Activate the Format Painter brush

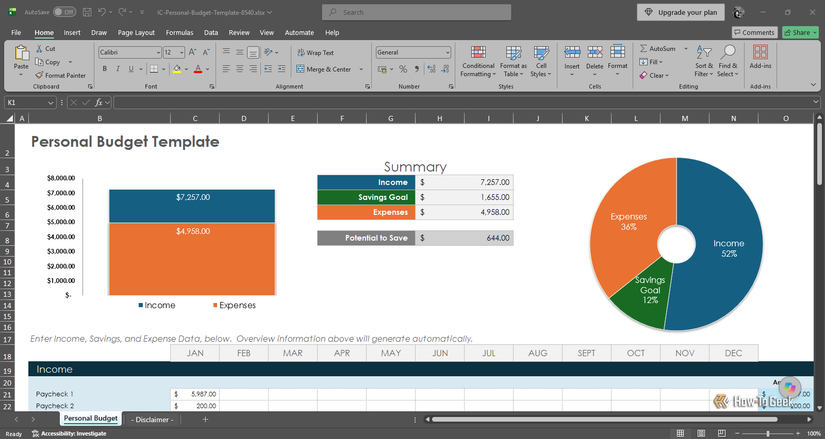tap(39, 75)
